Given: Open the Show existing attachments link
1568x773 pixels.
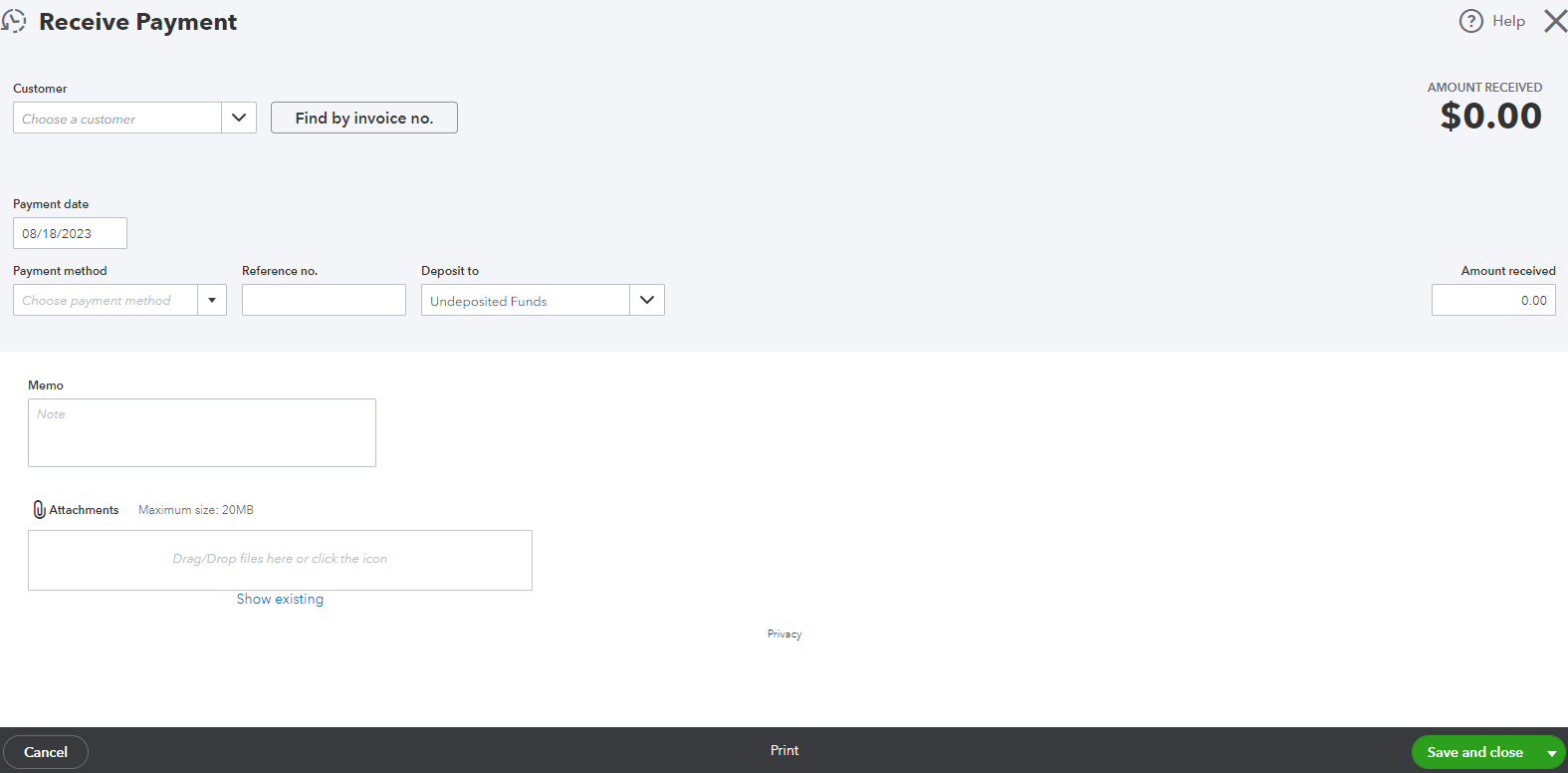Looking at the screenshot, I should click(x=280, y=599).
